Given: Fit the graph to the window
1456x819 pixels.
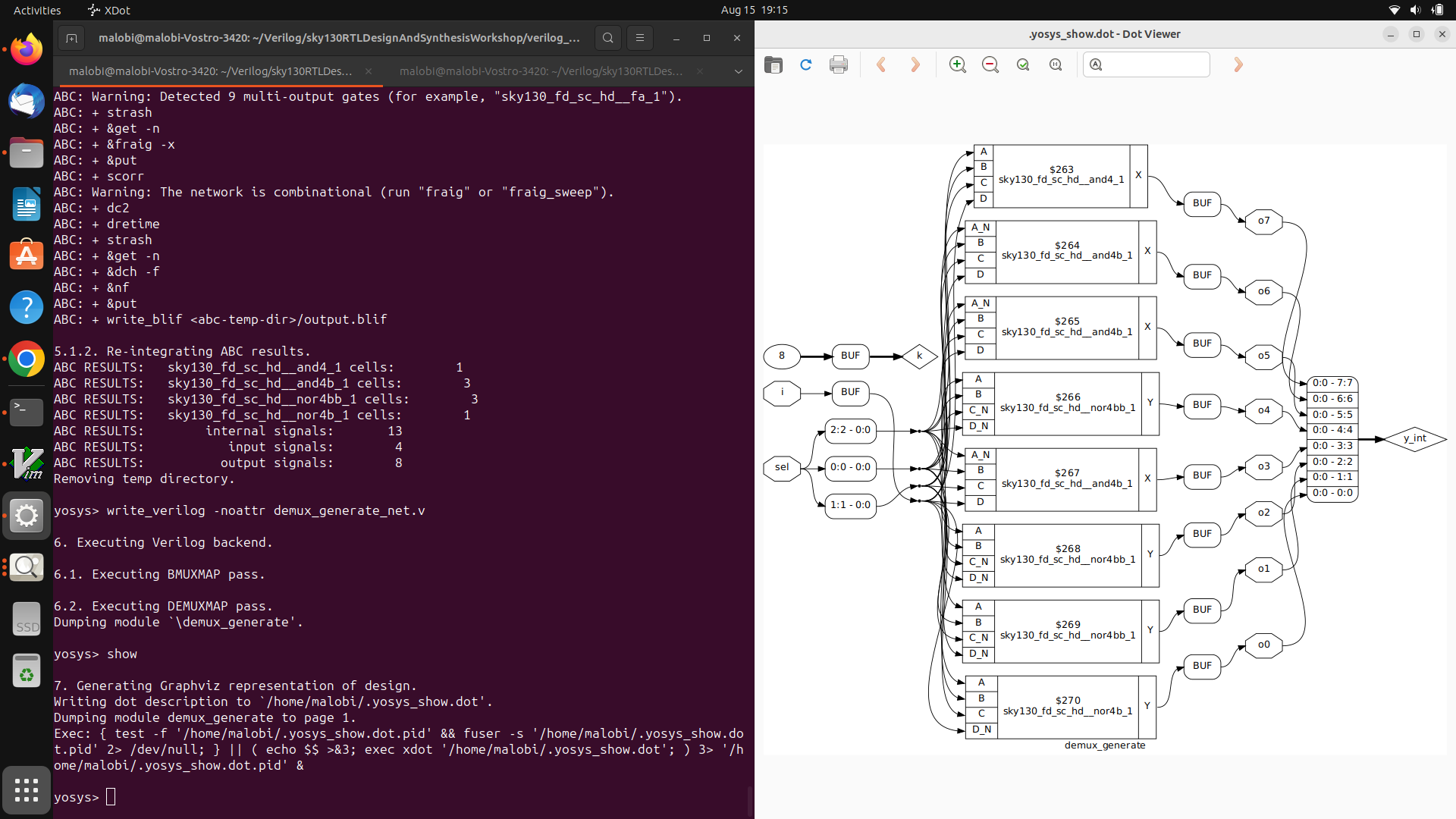Looking at the screenshot, I should click(1023, 64).
